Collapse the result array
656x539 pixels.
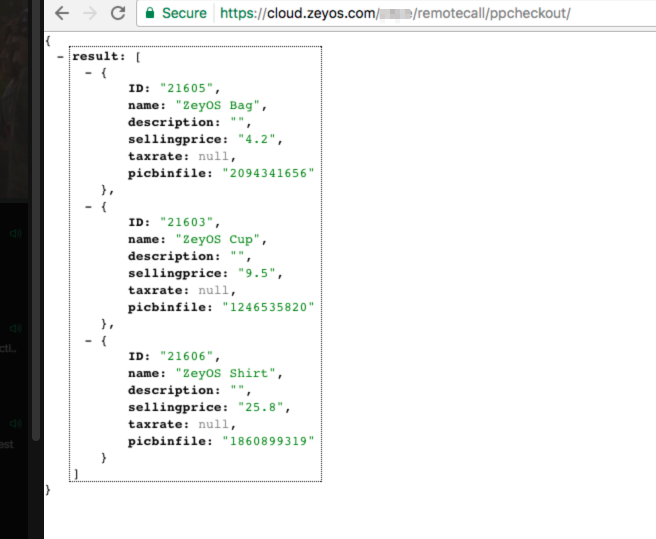point(60,56)
